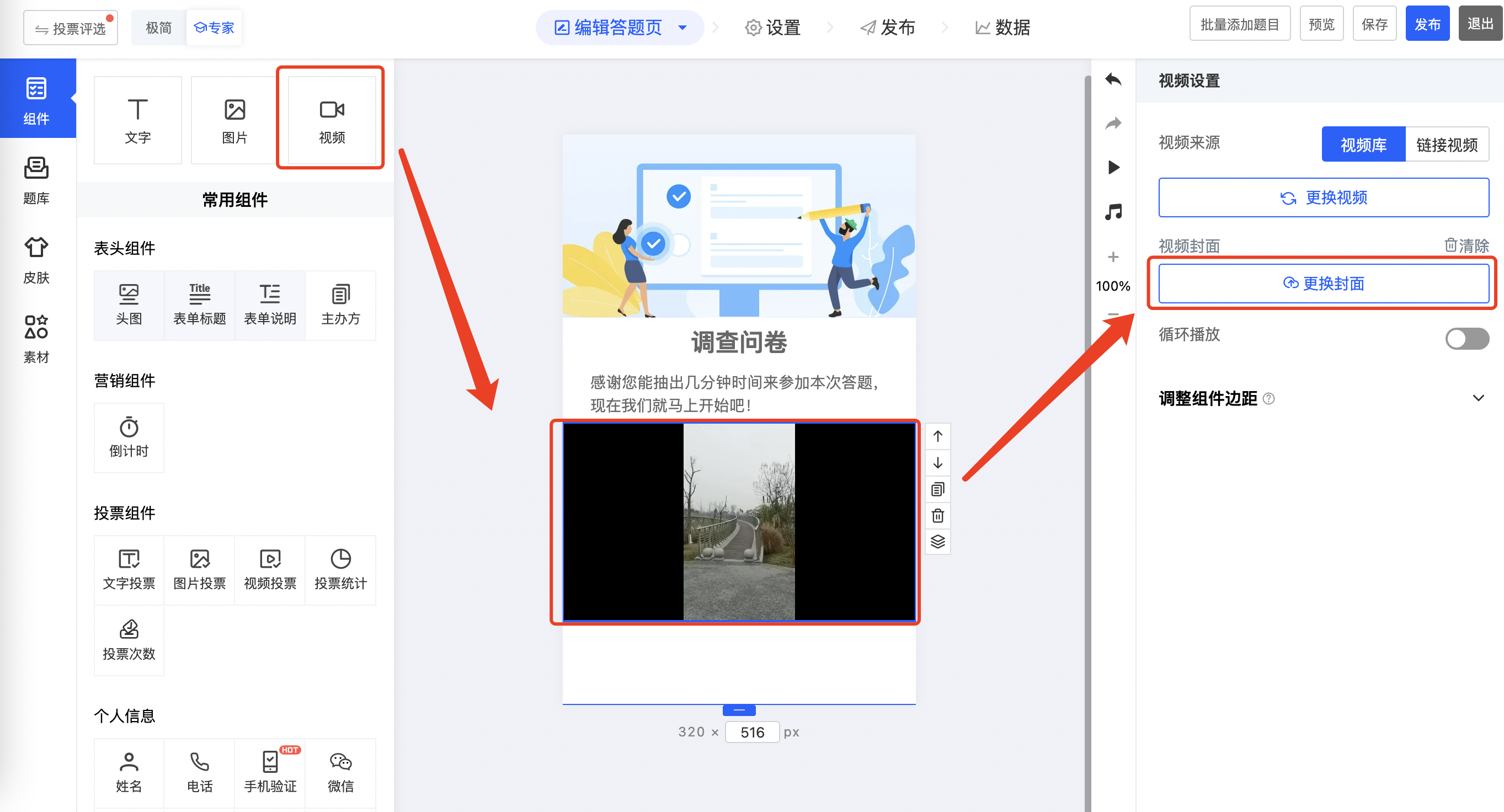Select the 感谢您能抽出 description text
1504x812 pixels.
coord(734,393)
